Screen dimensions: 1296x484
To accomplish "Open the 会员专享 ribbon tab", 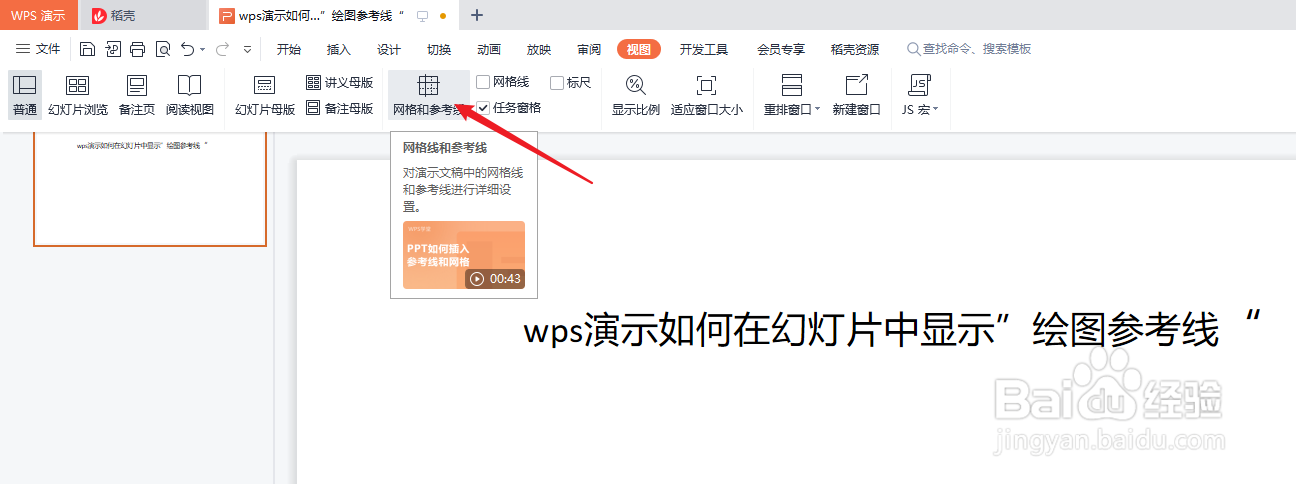I will (781, 49).
